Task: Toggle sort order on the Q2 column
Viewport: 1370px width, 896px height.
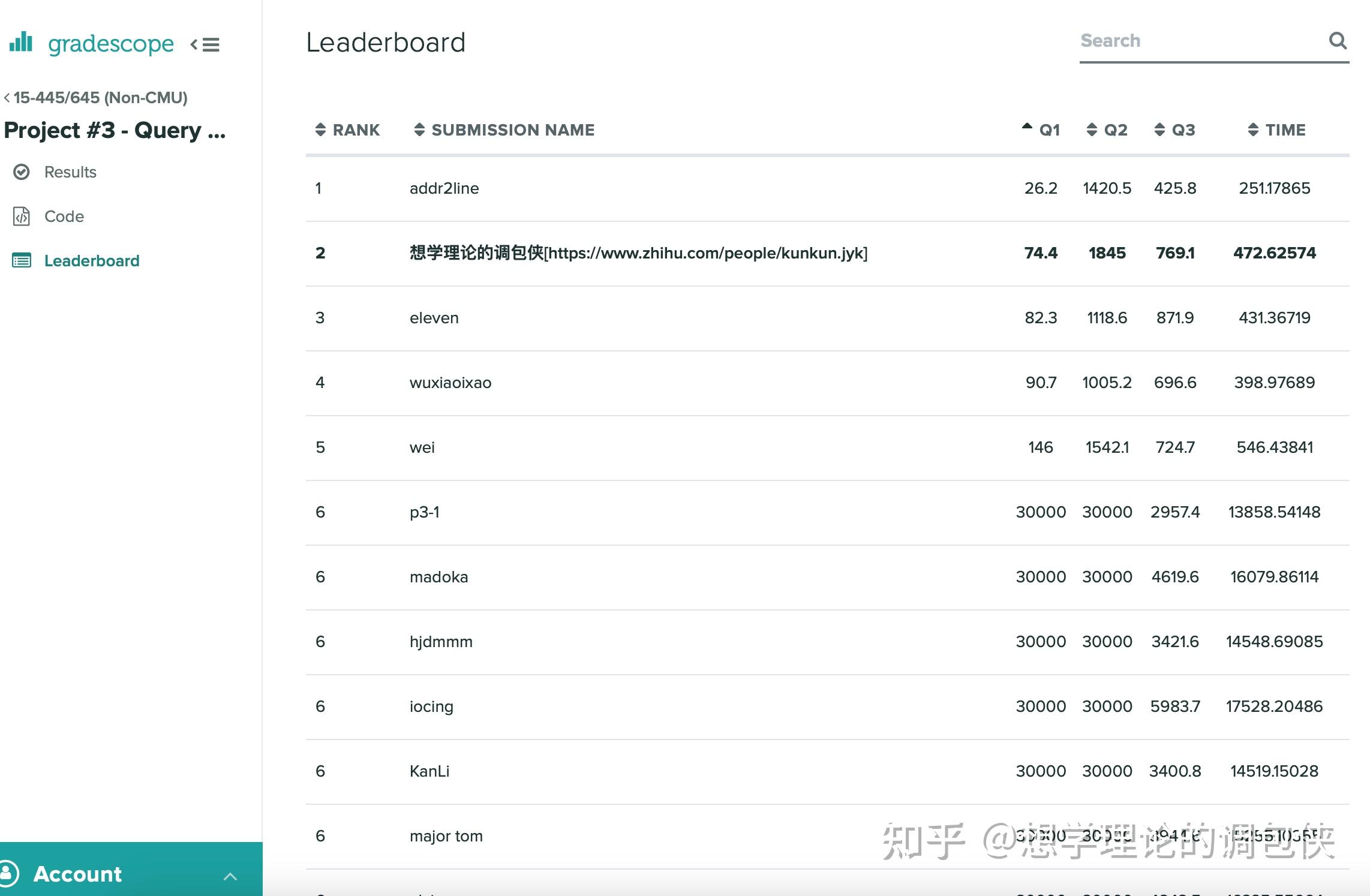Action: 1092,130
